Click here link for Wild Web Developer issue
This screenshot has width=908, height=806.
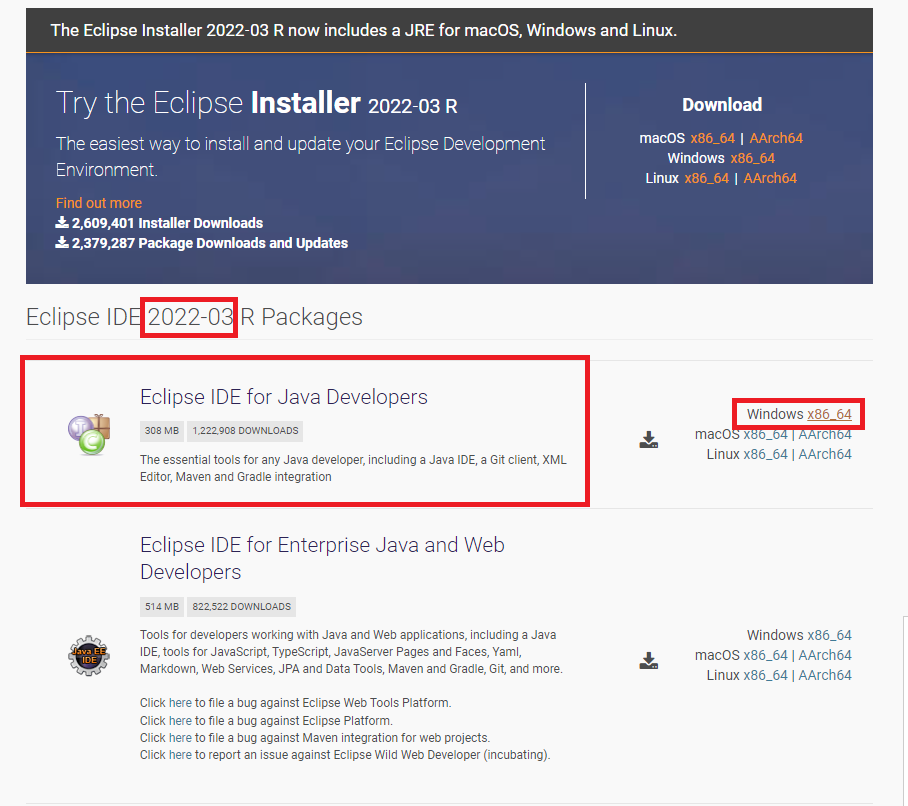tap(180, 754)
